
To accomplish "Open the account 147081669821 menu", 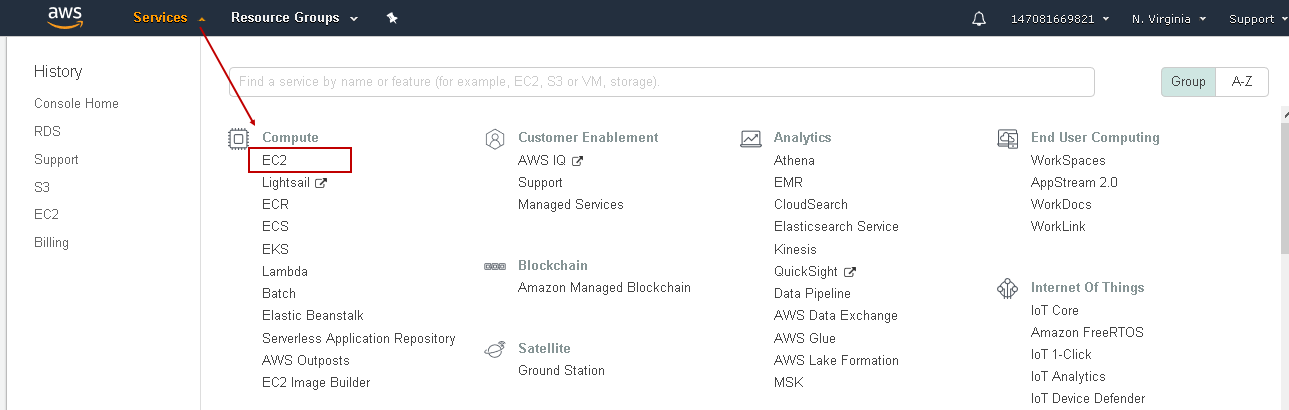I will pyautogui.click(x=1060, y=19).
